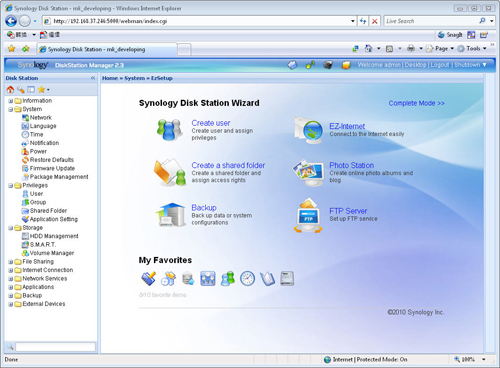Screen dimensions: 500x368
Task: Collapse the Disk Station side panel
Action: click(x=93, y=78)
